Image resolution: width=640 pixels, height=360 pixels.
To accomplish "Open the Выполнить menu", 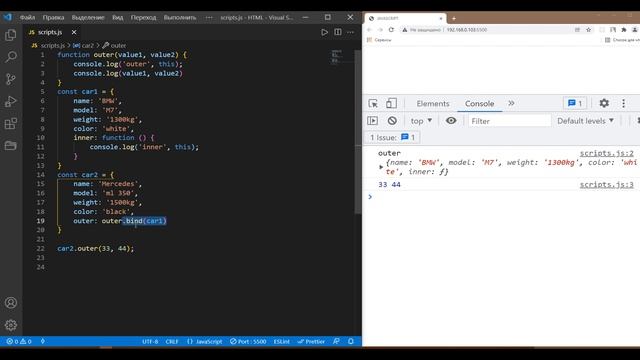I will tap(180, 18).
